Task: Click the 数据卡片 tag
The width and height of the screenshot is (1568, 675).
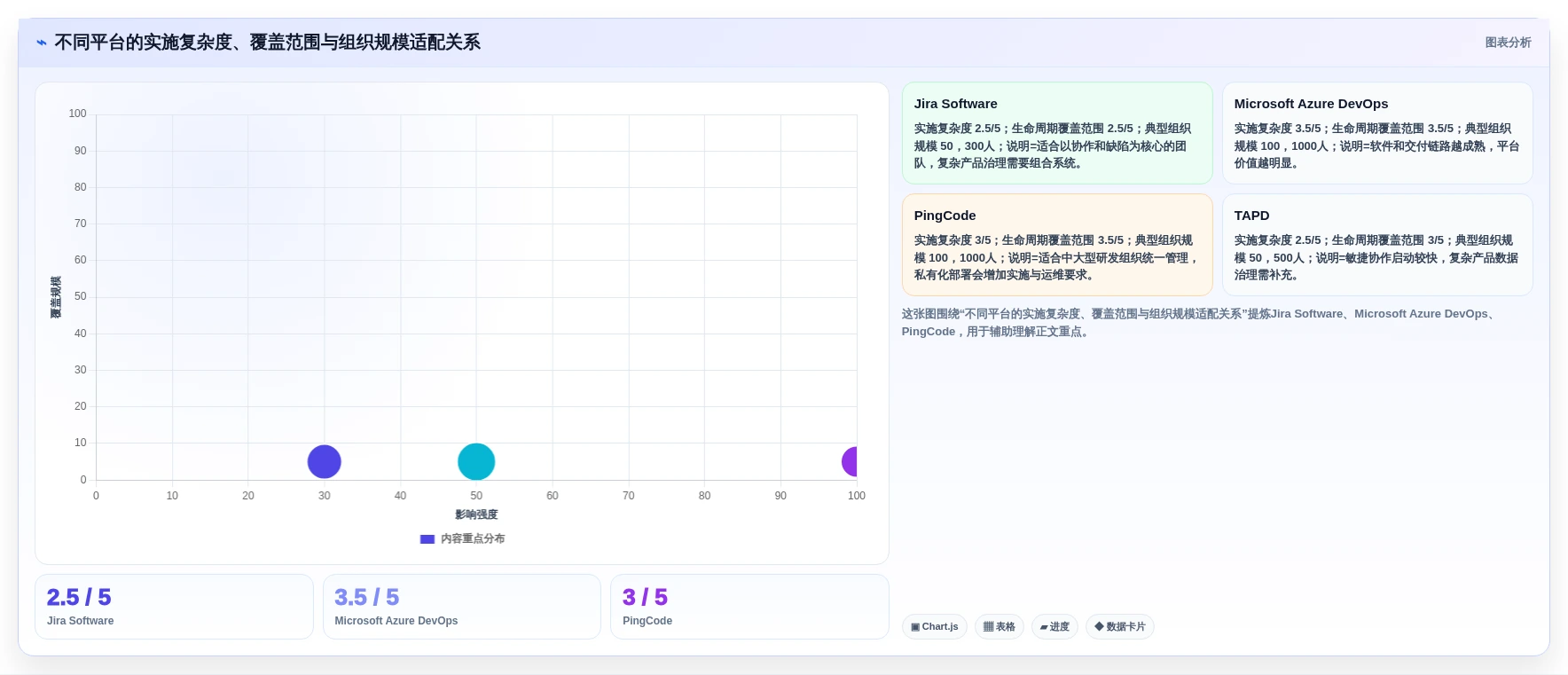Action: coord(1120,626)
